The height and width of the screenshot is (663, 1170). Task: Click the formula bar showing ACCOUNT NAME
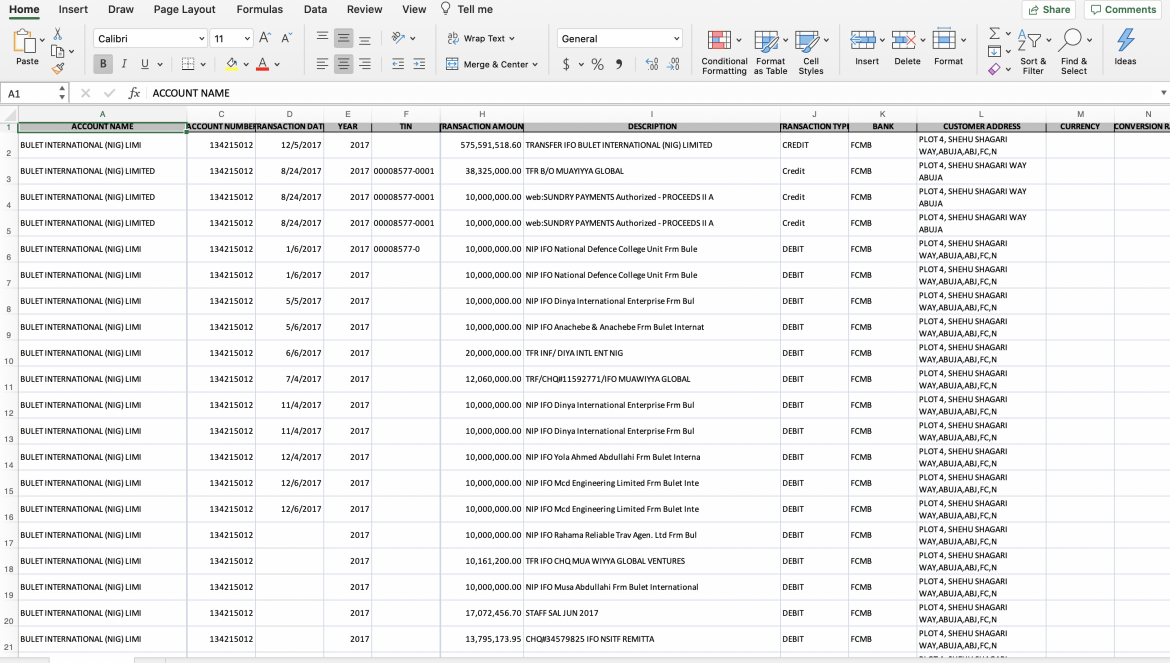(x=657, y=93)
